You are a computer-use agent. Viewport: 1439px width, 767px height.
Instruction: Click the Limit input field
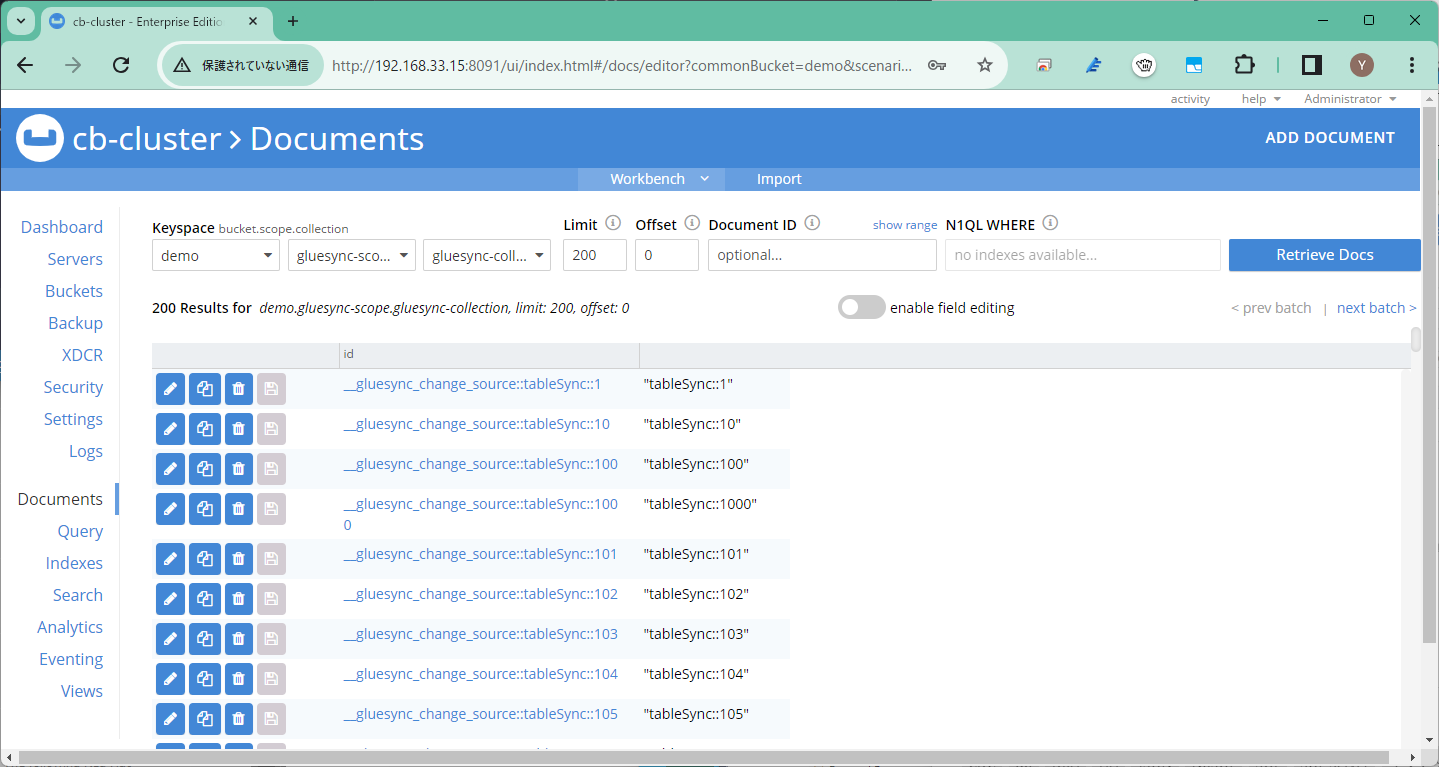pyautogui.click(x=595, y=255)
